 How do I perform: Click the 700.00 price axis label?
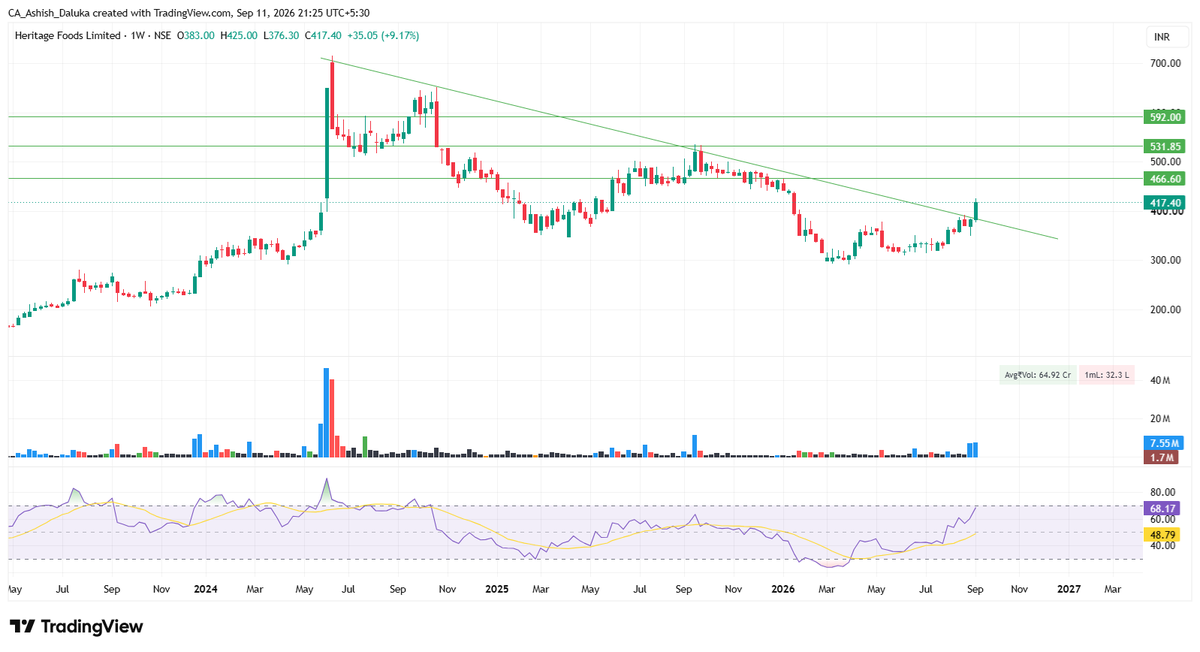click(1166, 63)
